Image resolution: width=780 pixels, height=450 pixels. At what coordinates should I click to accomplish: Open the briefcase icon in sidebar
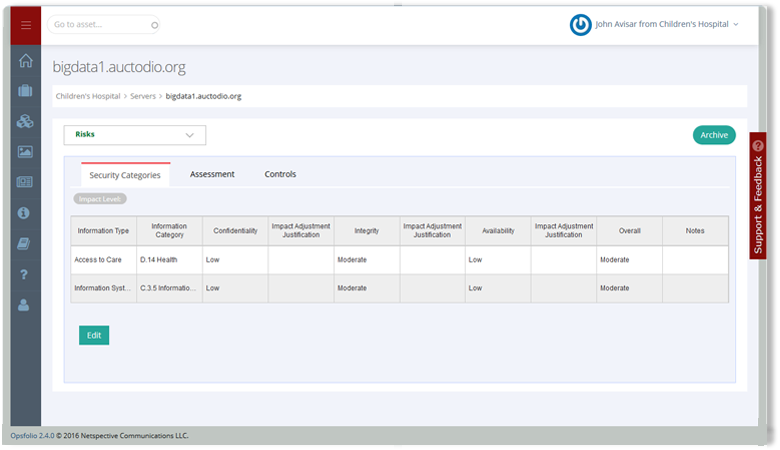[x=26, y=91]
